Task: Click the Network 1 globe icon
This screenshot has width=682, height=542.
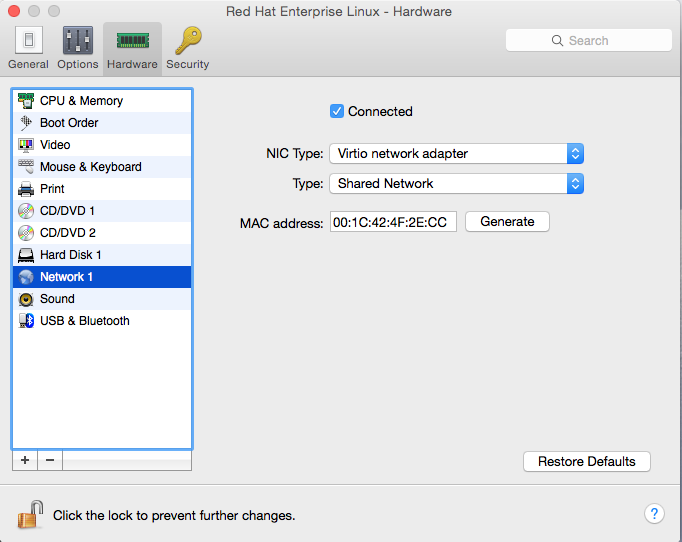Action: point(26,277)
